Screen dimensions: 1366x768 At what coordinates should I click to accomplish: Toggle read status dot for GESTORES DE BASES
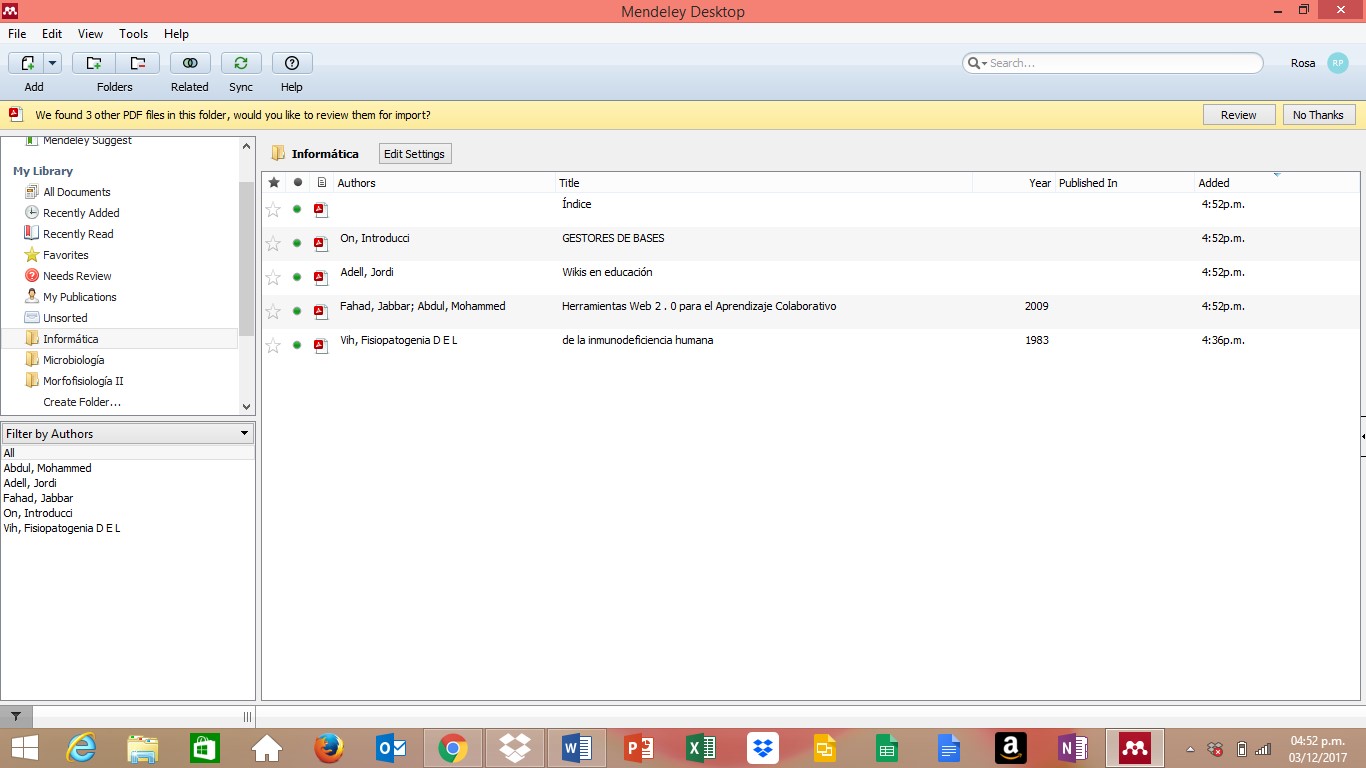297,243
